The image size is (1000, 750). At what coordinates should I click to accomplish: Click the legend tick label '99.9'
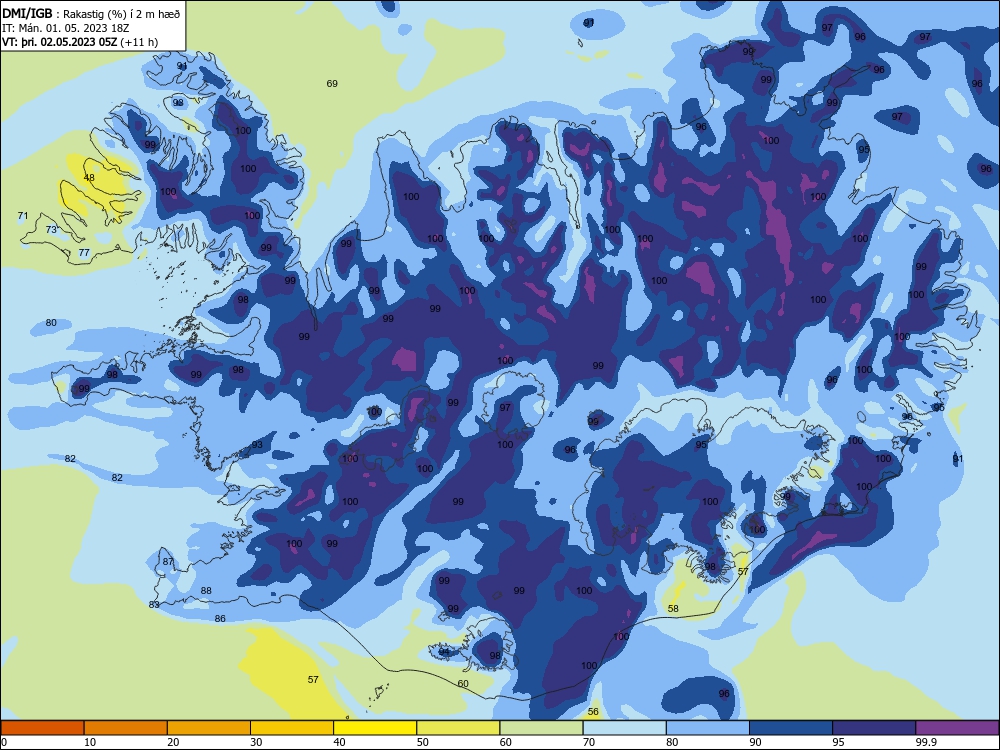925,742
